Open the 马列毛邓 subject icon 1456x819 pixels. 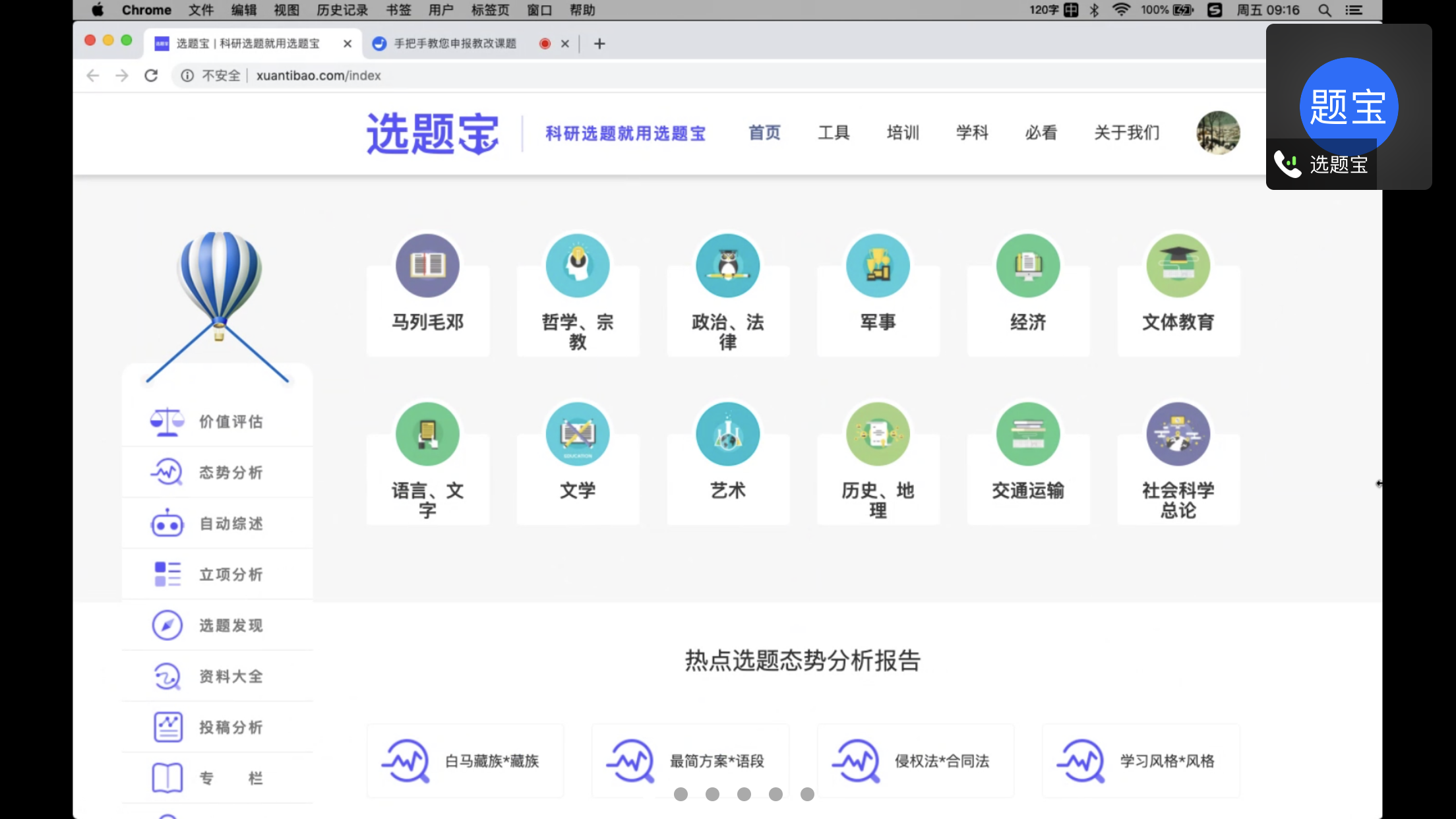(427, 266)
